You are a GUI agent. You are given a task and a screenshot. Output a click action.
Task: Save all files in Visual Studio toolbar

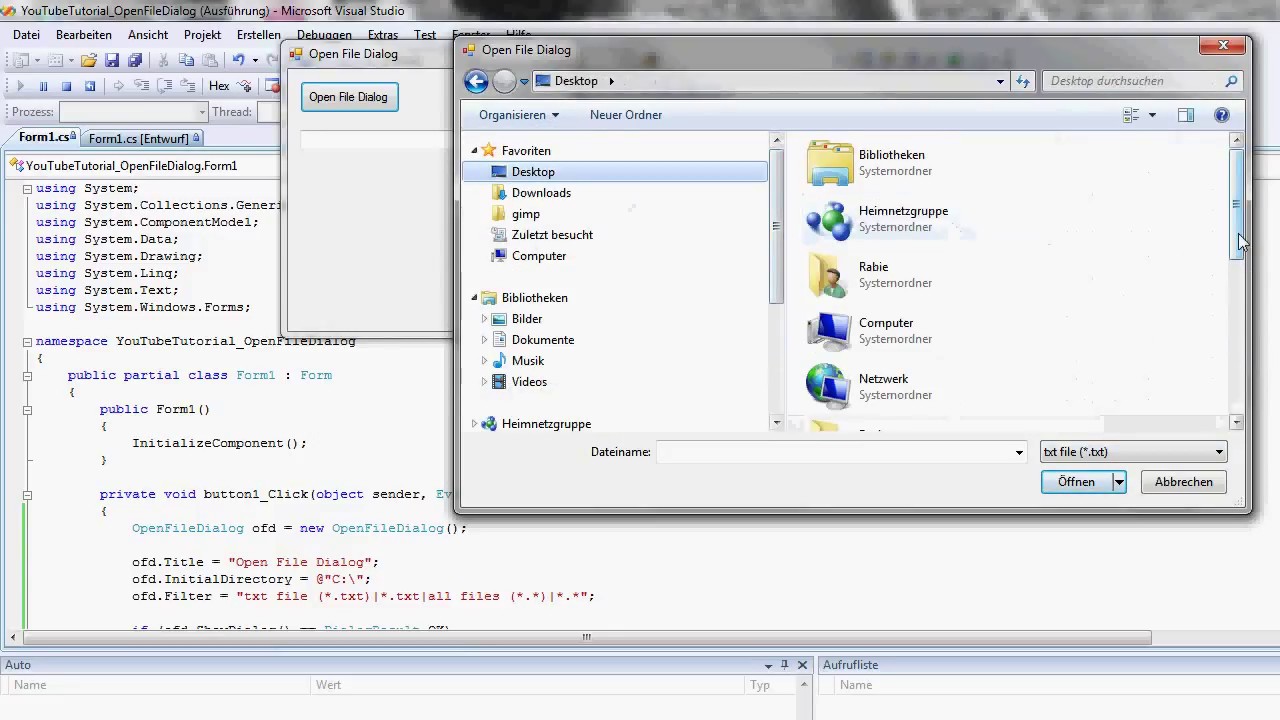pyautogui.click(x=135, y=60)
